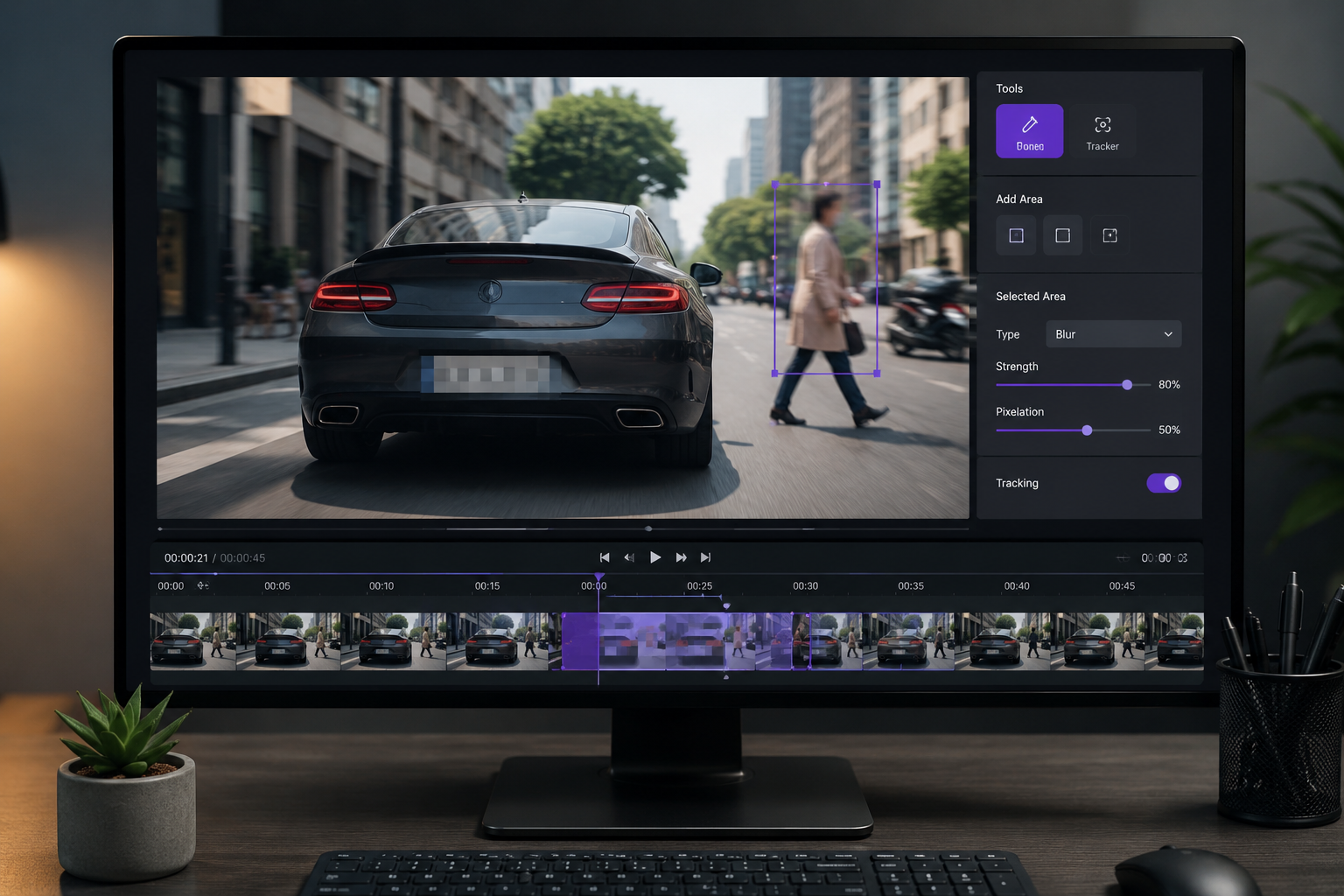Click the Strength slider handle
The width and height of the screenshot is (1344, 896).
tap(1127, 385)
